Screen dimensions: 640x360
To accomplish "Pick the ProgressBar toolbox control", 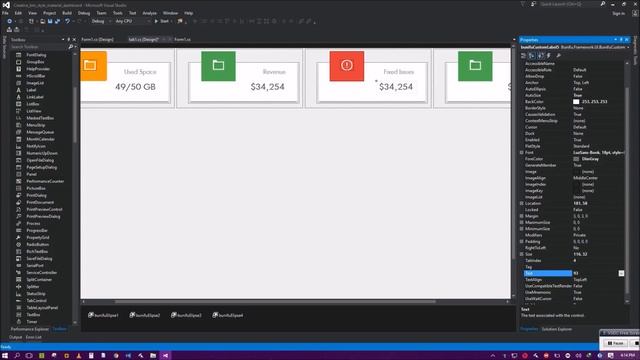I will point(37,230).
